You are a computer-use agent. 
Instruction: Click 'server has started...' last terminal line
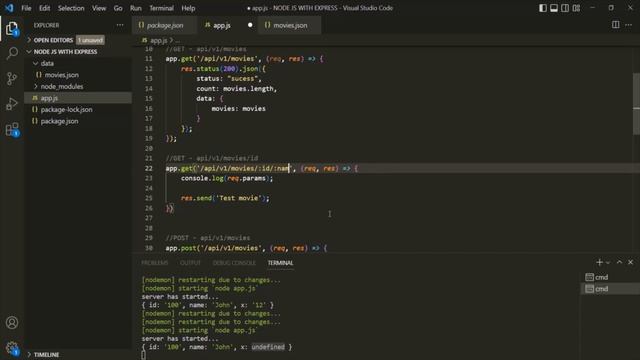(180, 338)
